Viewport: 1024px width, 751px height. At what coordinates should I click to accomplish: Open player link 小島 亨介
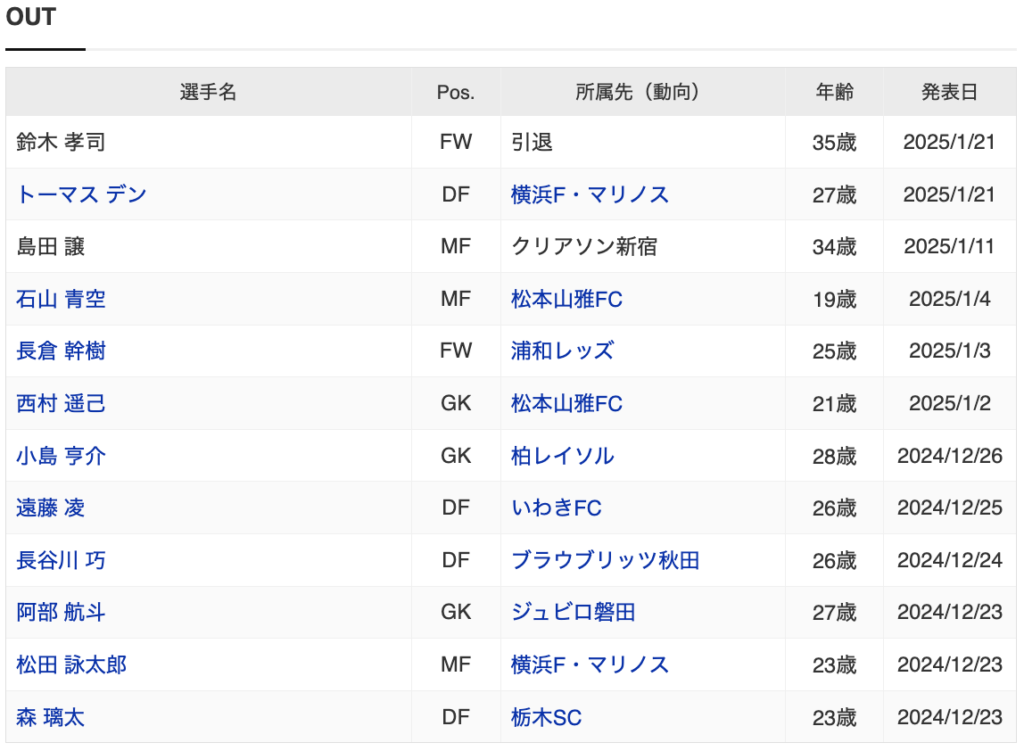[x=61, y=456]
